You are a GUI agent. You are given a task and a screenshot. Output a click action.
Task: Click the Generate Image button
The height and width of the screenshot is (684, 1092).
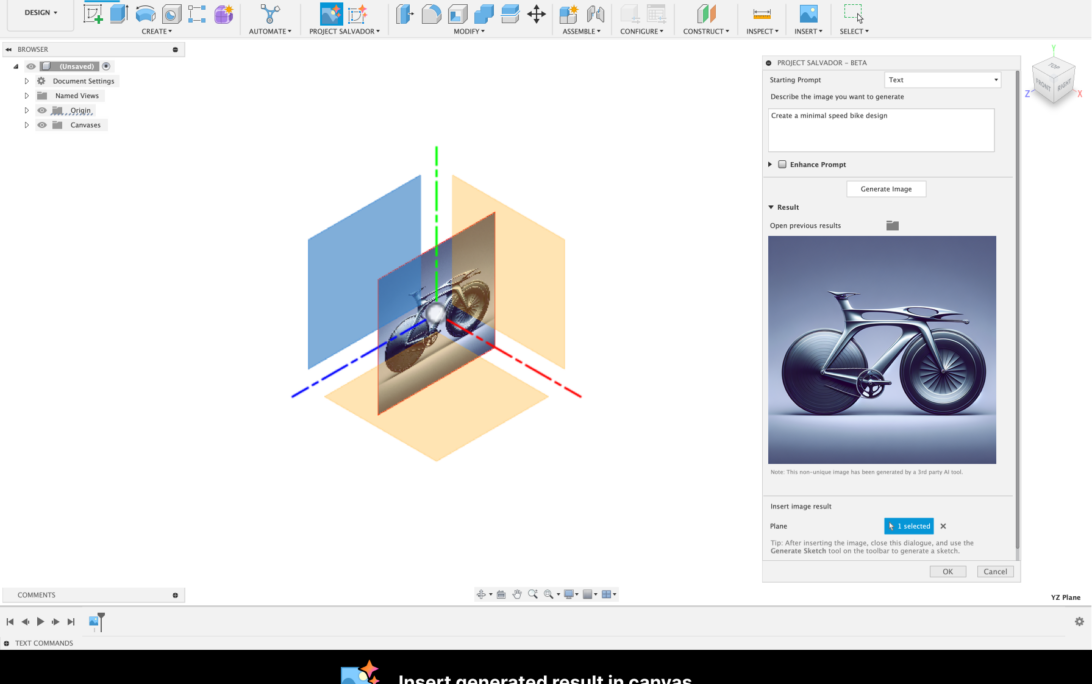click(x=886, y=189)
